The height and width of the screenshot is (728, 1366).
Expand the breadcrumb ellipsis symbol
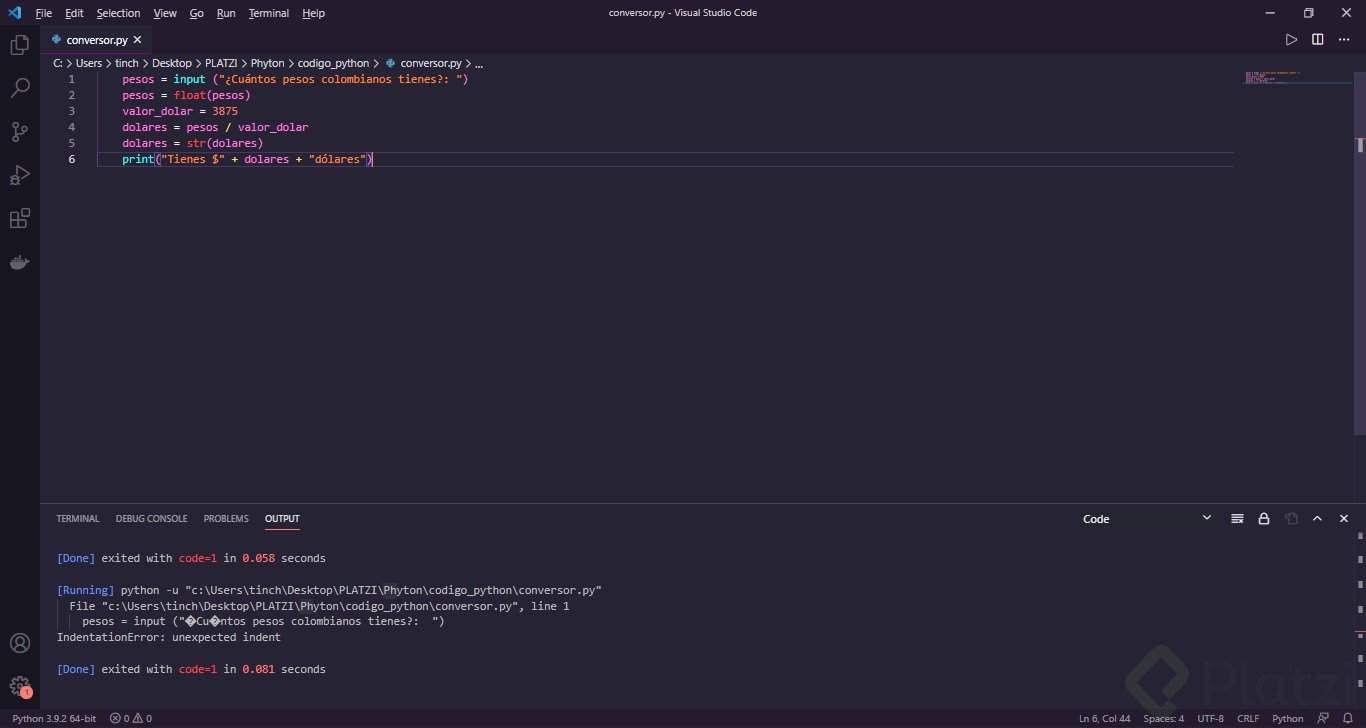(479, 63)
